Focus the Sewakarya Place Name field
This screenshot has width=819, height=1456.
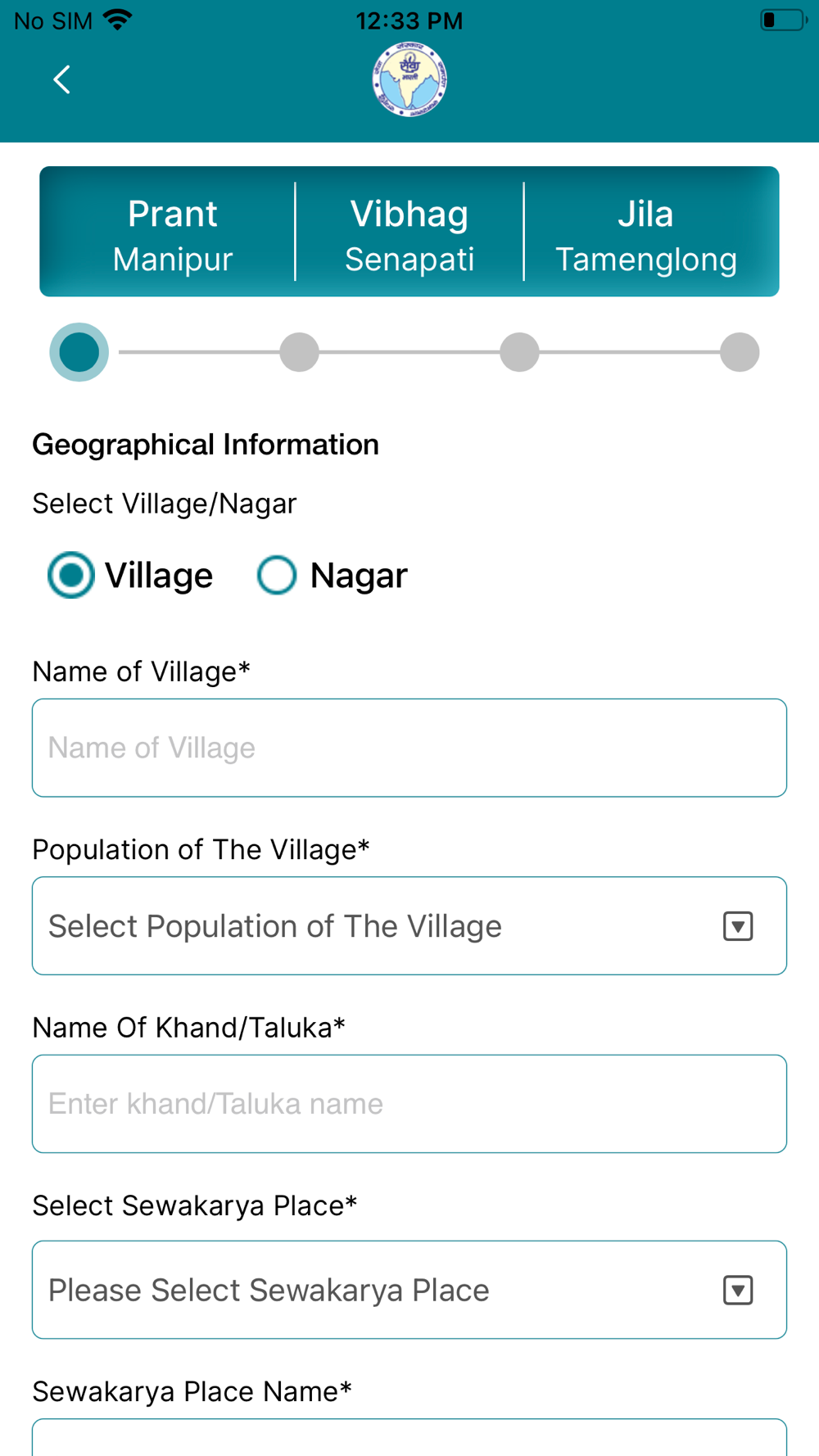[x=409, y=1439]
